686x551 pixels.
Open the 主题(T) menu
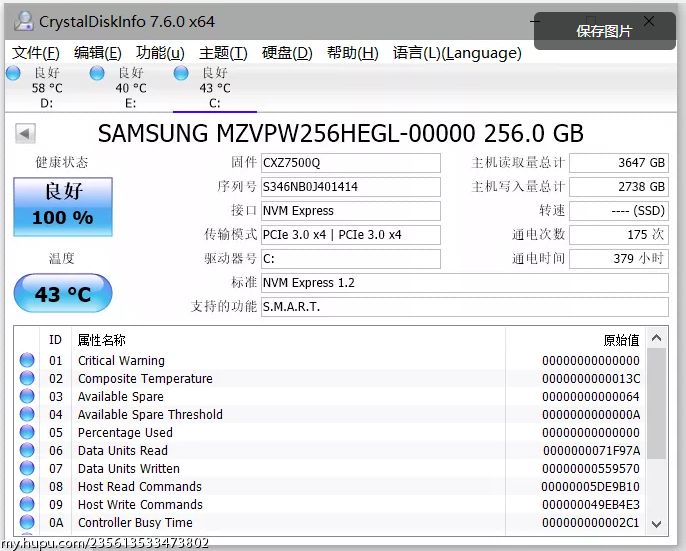[223, 53]
